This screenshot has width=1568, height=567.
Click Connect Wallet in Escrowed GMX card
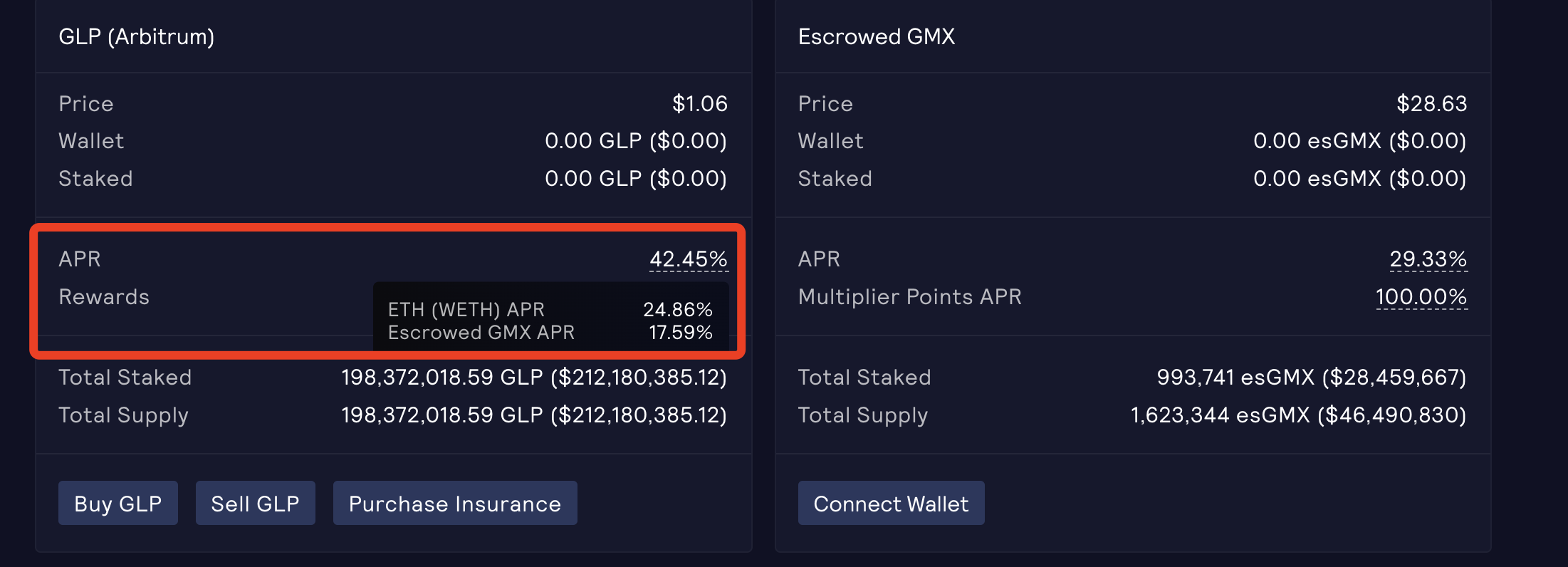(x=891, y=504)
